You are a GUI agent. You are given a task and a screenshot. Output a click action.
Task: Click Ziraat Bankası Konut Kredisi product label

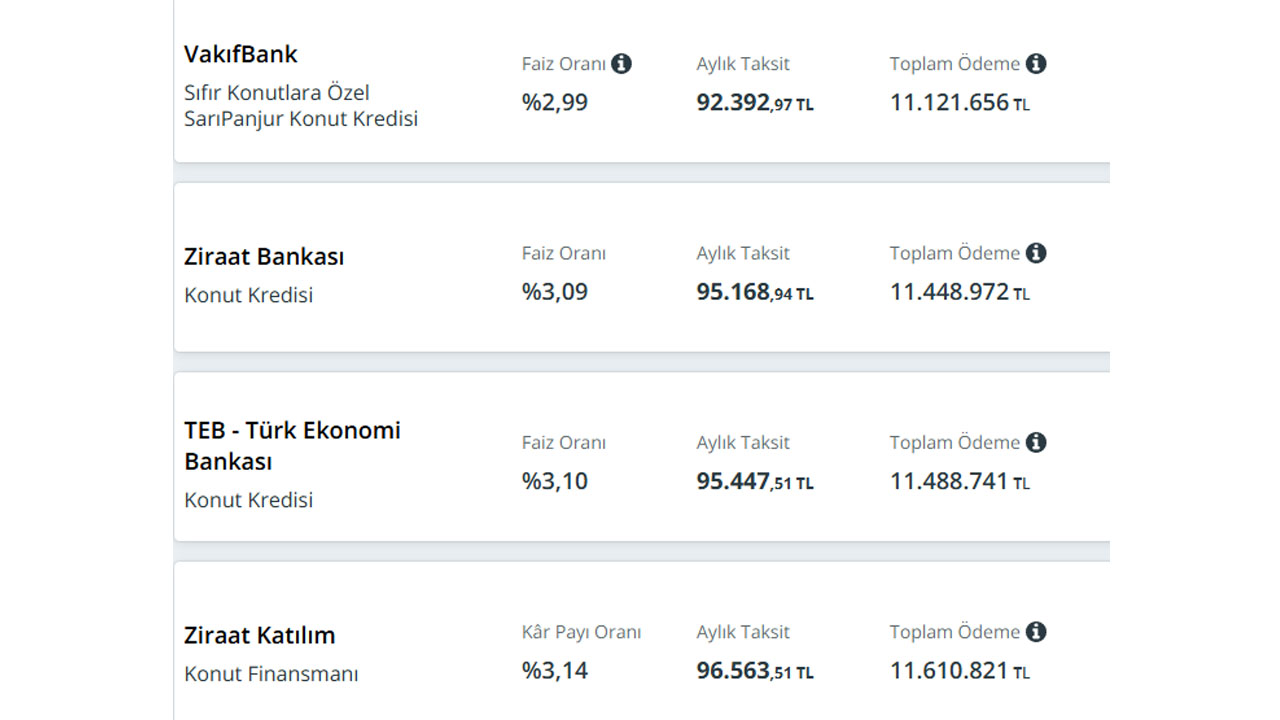(x=249, y=296)
